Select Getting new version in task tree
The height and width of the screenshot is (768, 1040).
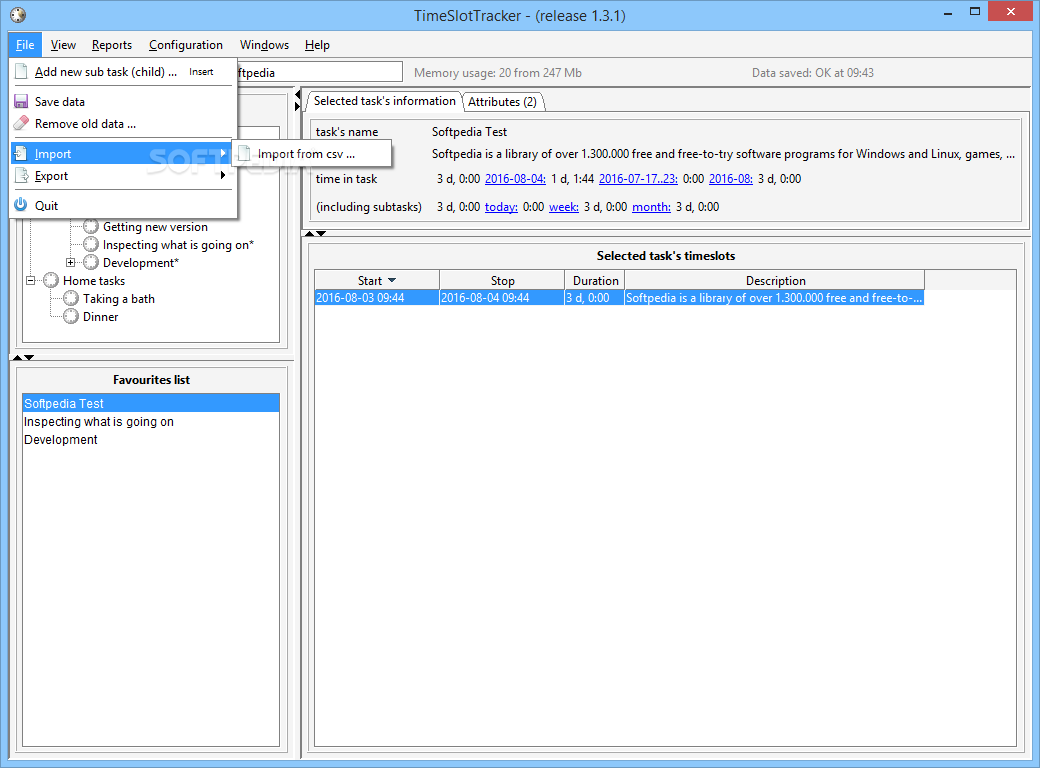(155, 227)
